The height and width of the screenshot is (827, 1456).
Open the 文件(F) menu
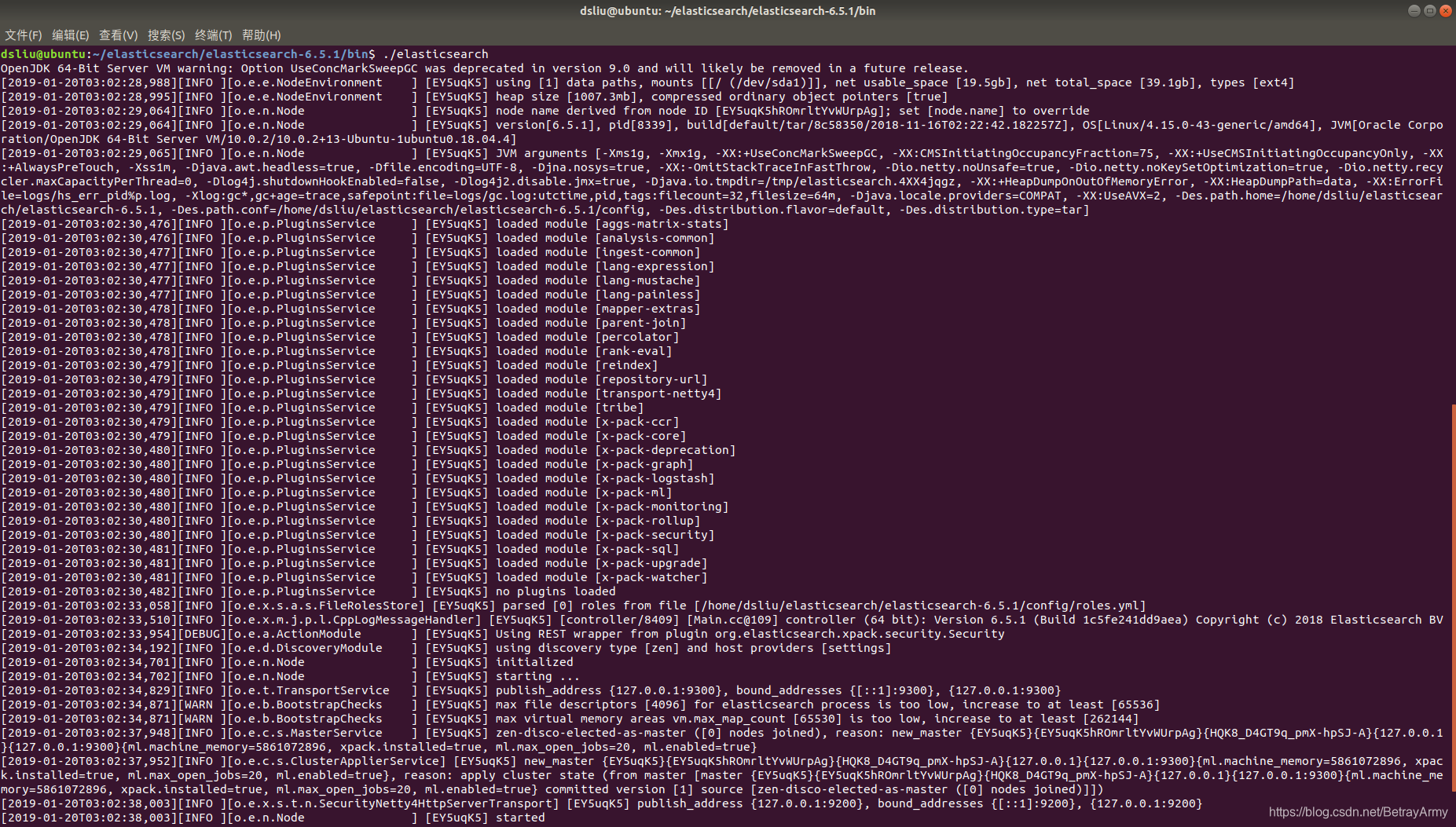tap(23, 35)
